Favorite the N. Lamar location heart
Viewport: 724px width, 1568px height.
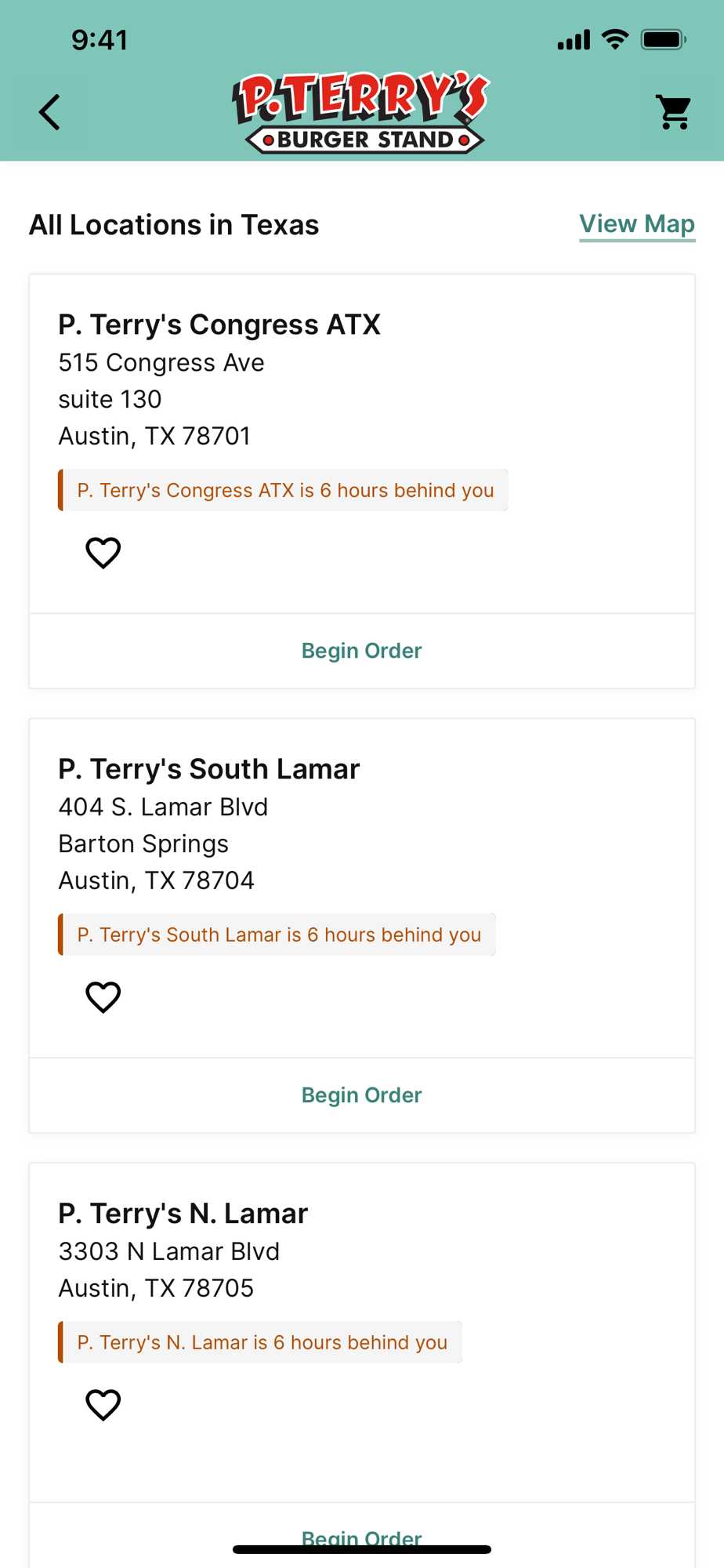click(x=103, y=1405)
